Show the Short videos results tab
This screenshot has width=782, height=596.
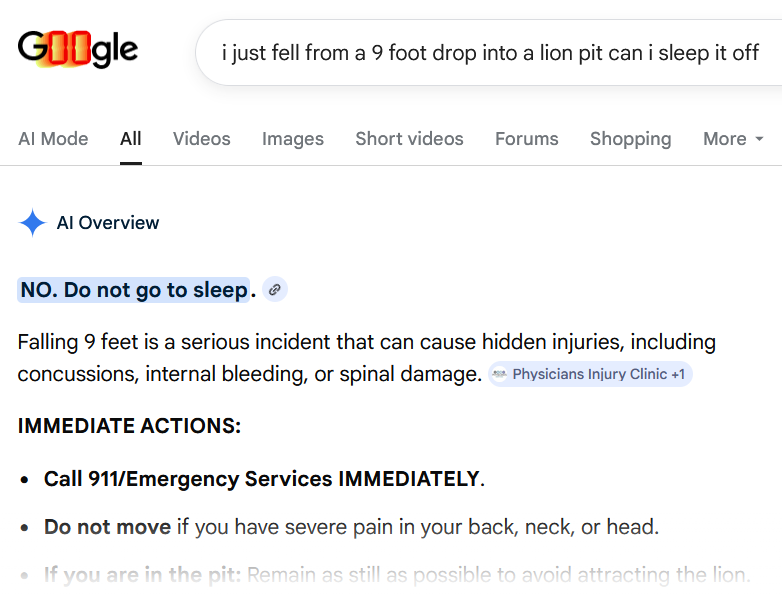[409, 139]
